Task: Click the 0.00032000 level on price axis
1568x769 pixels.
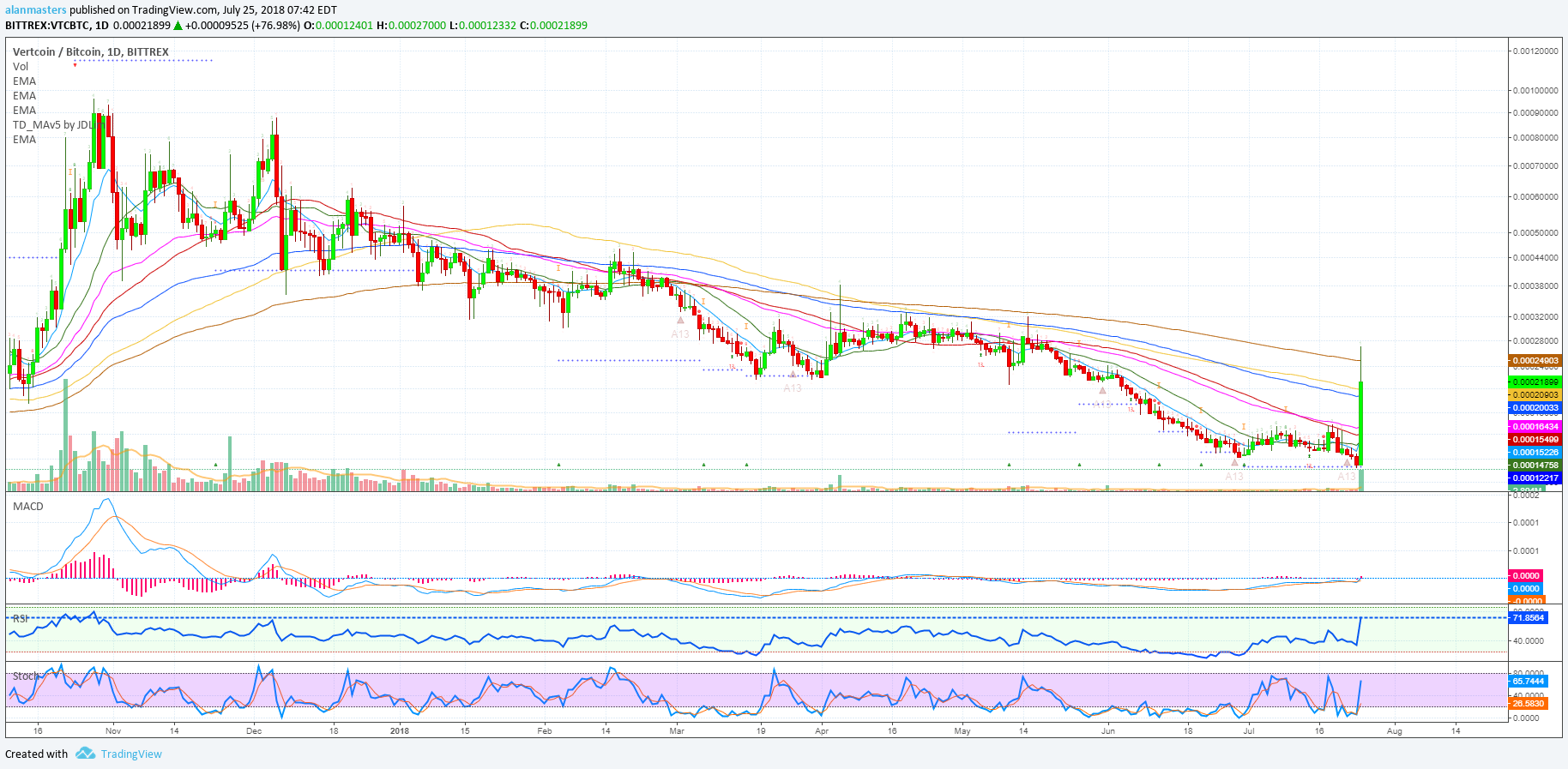Action: click(1535, 316)
